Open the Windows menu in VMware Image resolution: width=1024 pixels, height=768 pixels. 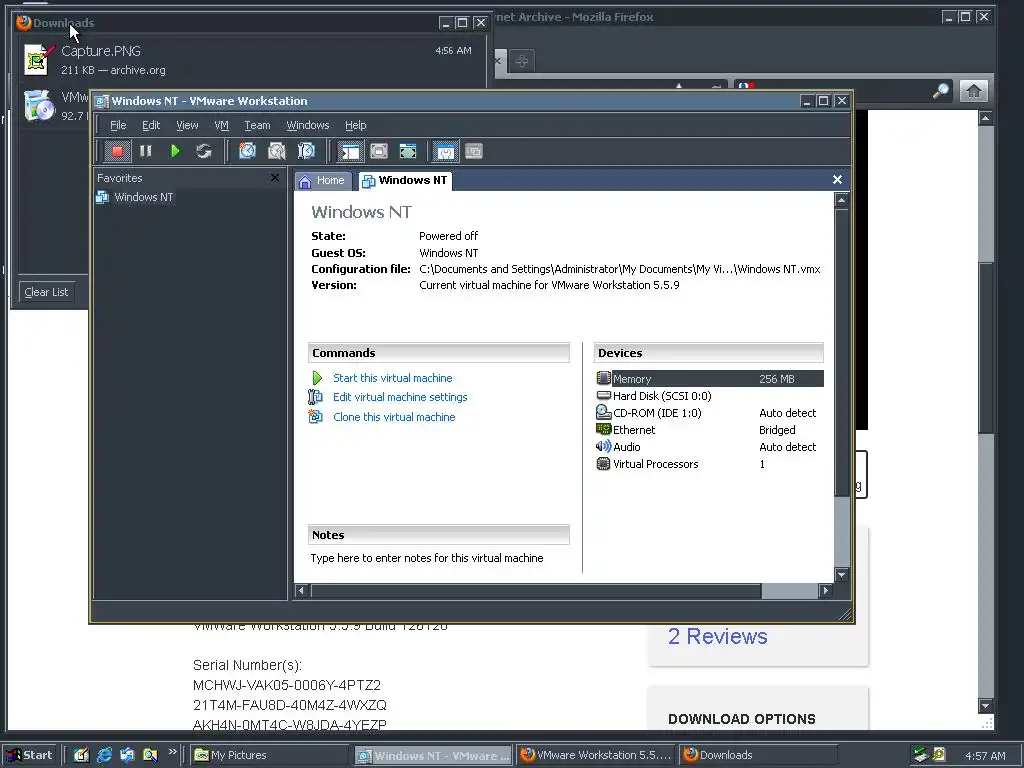308,125
